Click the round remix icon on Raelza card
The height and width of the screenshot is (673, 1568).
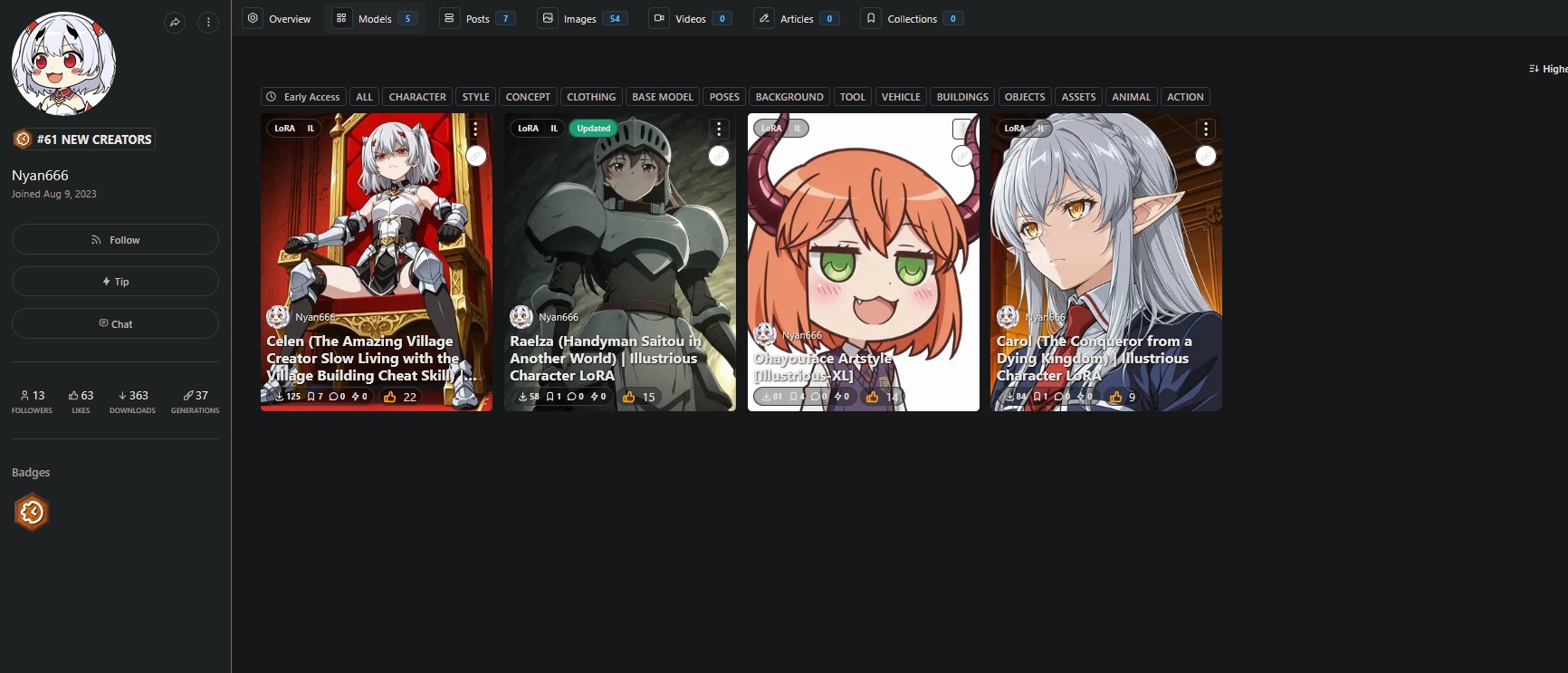point(719,156)
